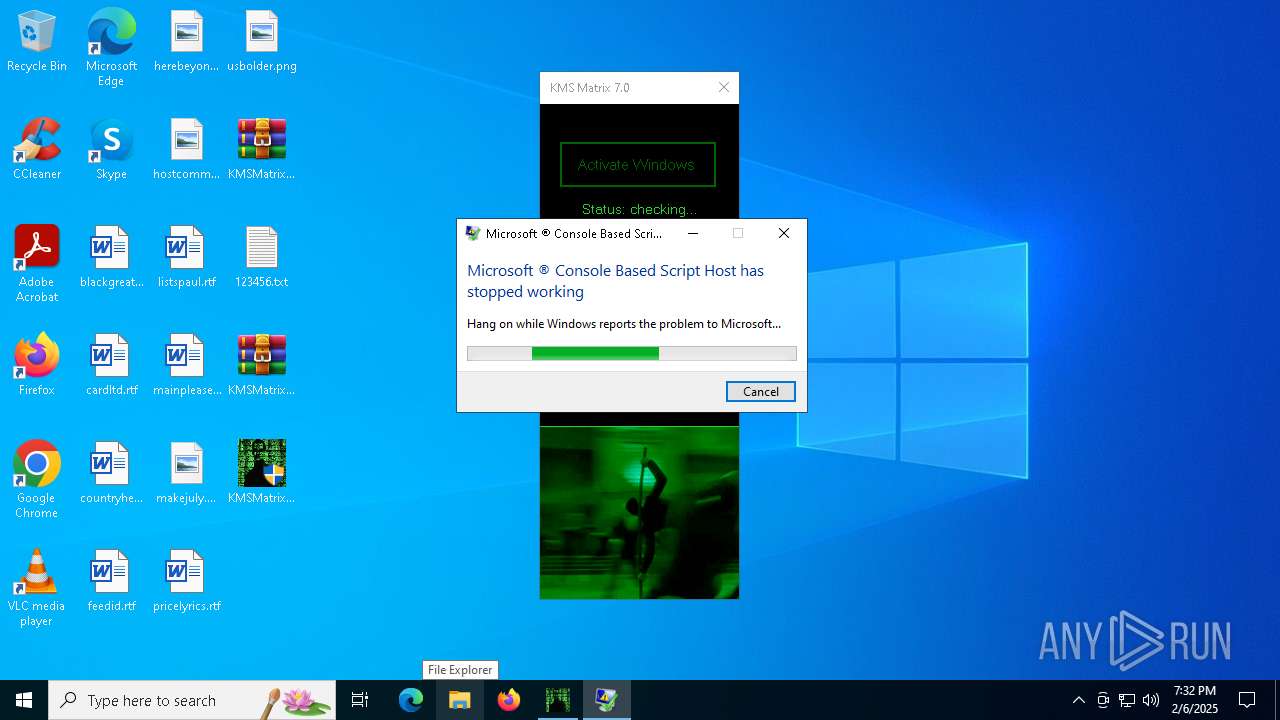
Task: Open the Adobe Acrobat desktop shortcut
Action: (37, 264)
